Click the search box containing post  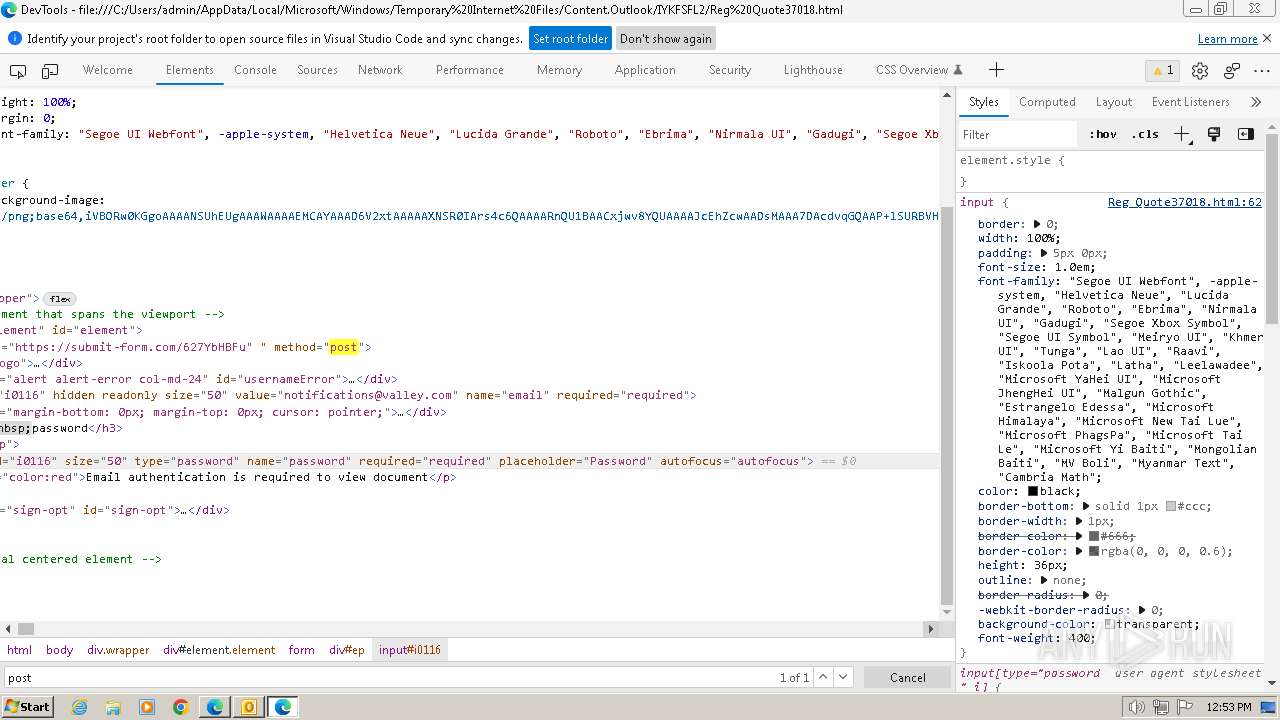[390, 677]
